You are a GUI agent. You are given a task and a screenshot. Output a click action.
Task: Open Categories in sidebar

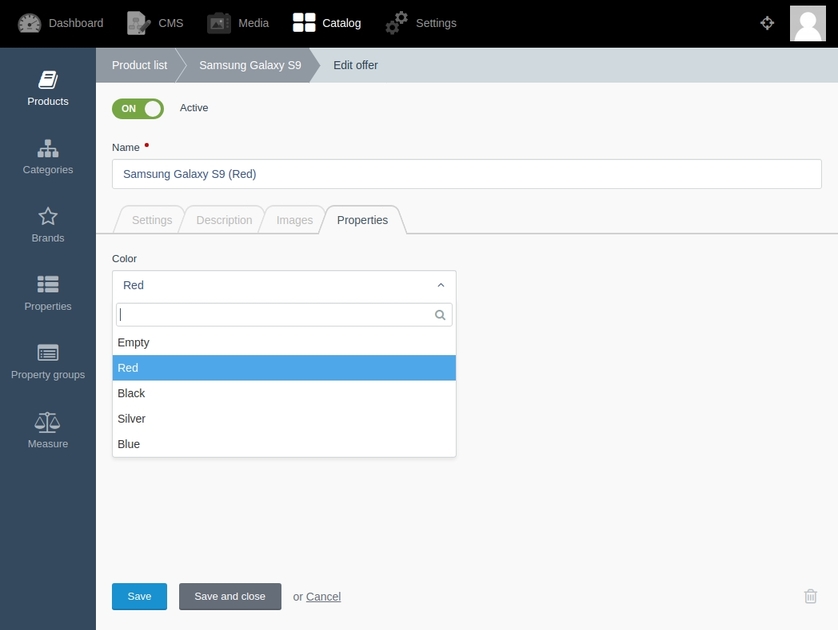pos(48,157)
